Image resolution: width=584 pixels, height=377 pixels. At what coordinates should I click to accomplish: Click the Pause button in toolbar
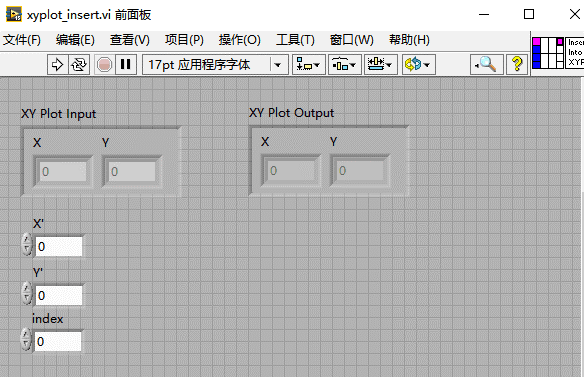coord(126,65)
